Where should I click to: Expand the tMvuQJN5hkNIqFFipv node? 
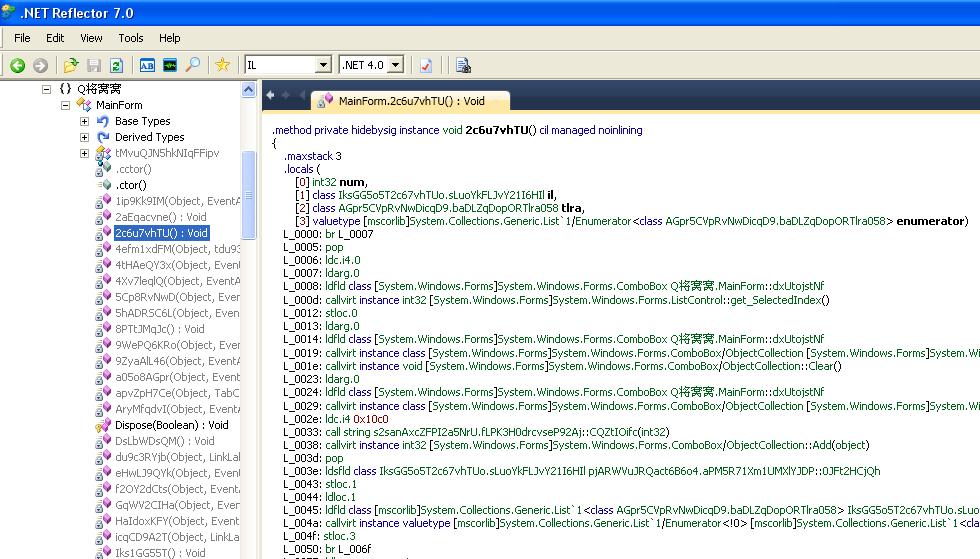tap(84, 153)
